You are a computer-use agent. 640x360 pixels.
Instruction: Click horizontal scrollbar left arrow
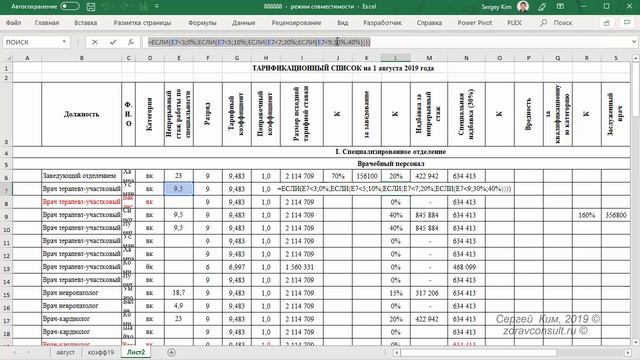click(x=397, y=353)
